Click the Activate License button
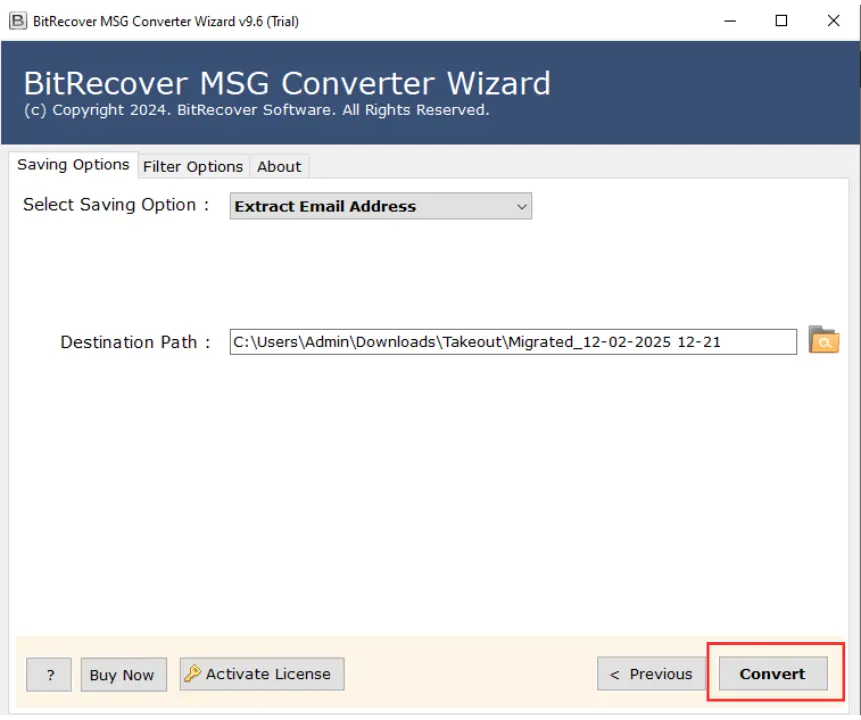The height and width of the screenshot is (720, 861). [x=262, y=674]
